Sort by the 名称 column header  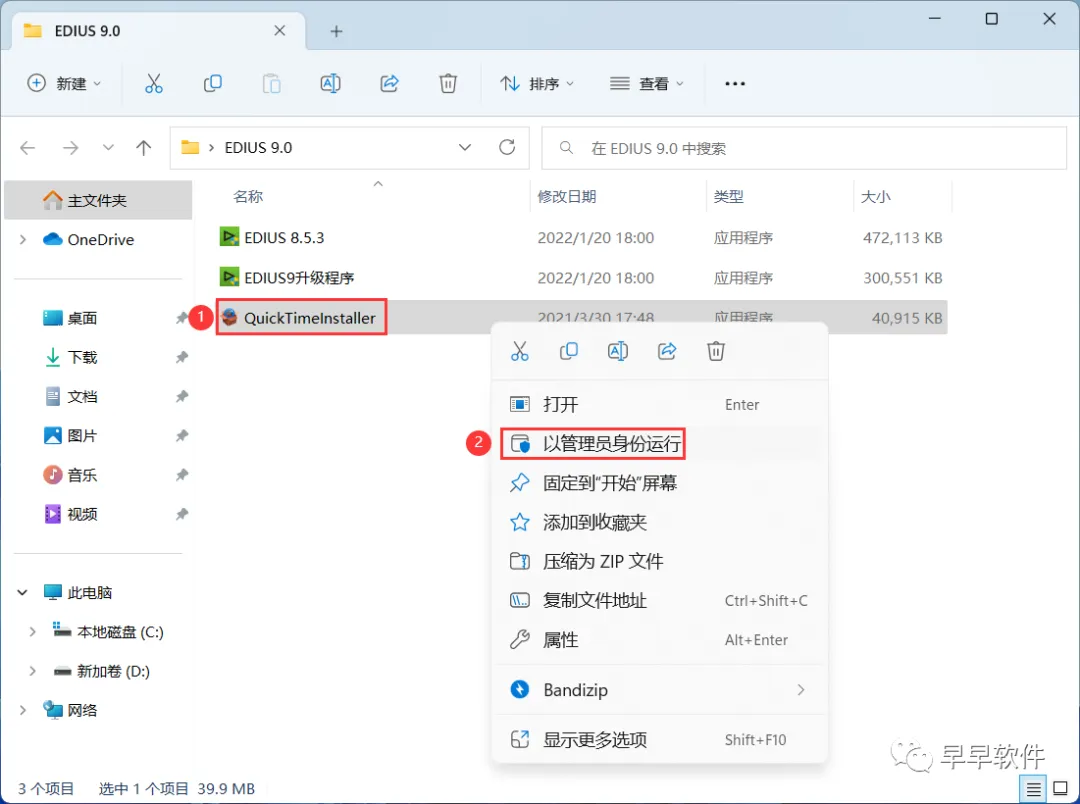pos(248,196)
